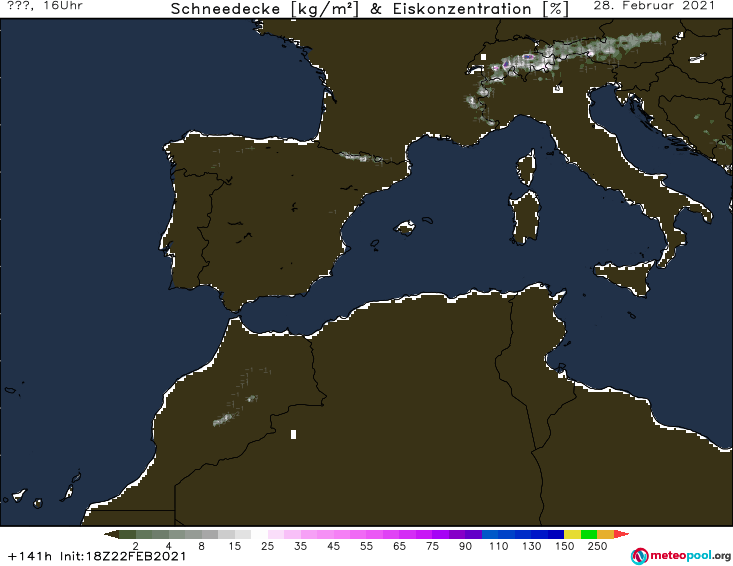Screen dimensions: 733x566
Task: Click the run label 'Init:18Z22FEB2021'
Action: tap(123, 557)
